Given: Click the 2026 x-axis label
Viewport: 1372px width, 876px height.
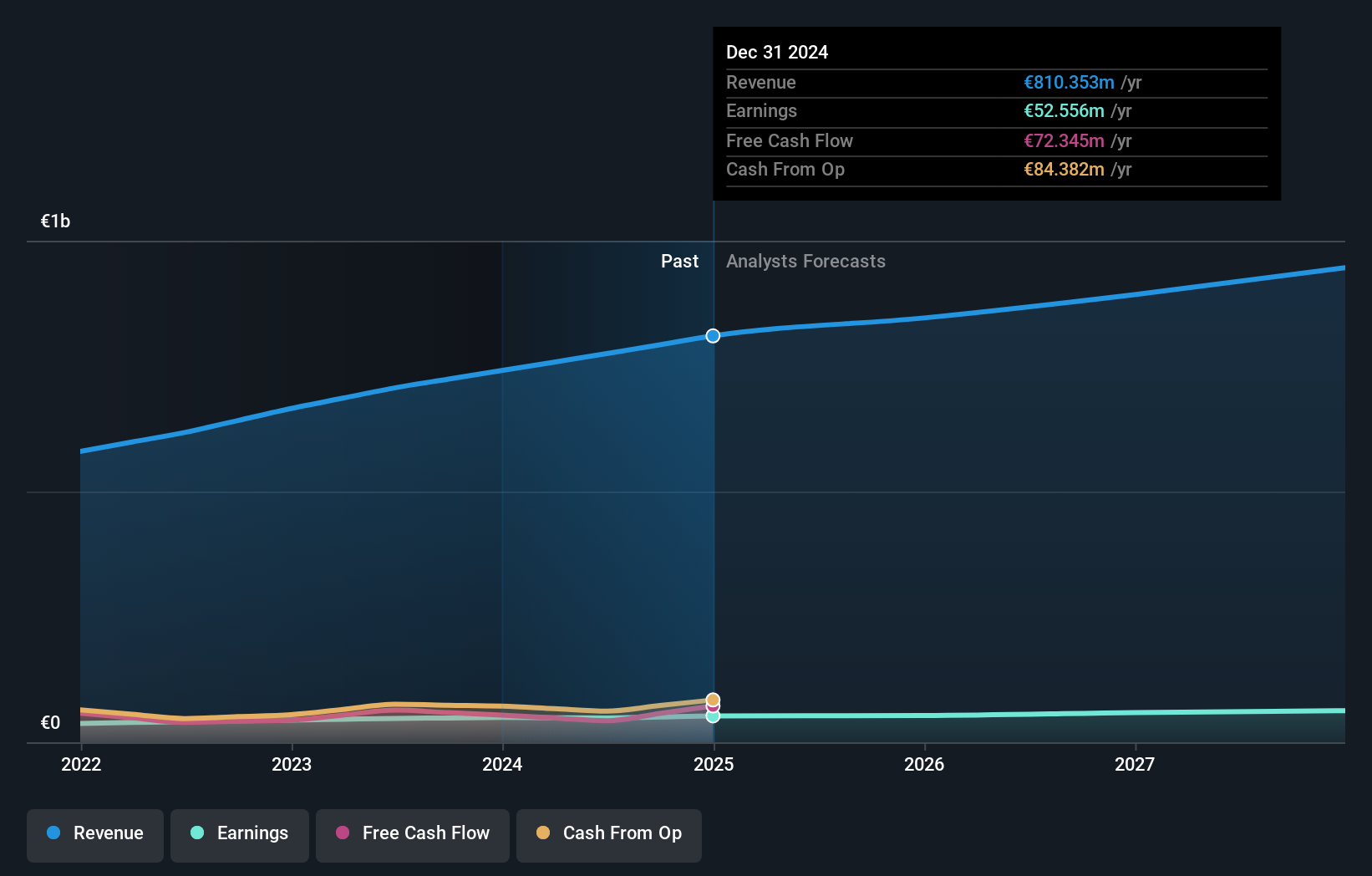Looking at the screenshot, I should pos(924,764).
